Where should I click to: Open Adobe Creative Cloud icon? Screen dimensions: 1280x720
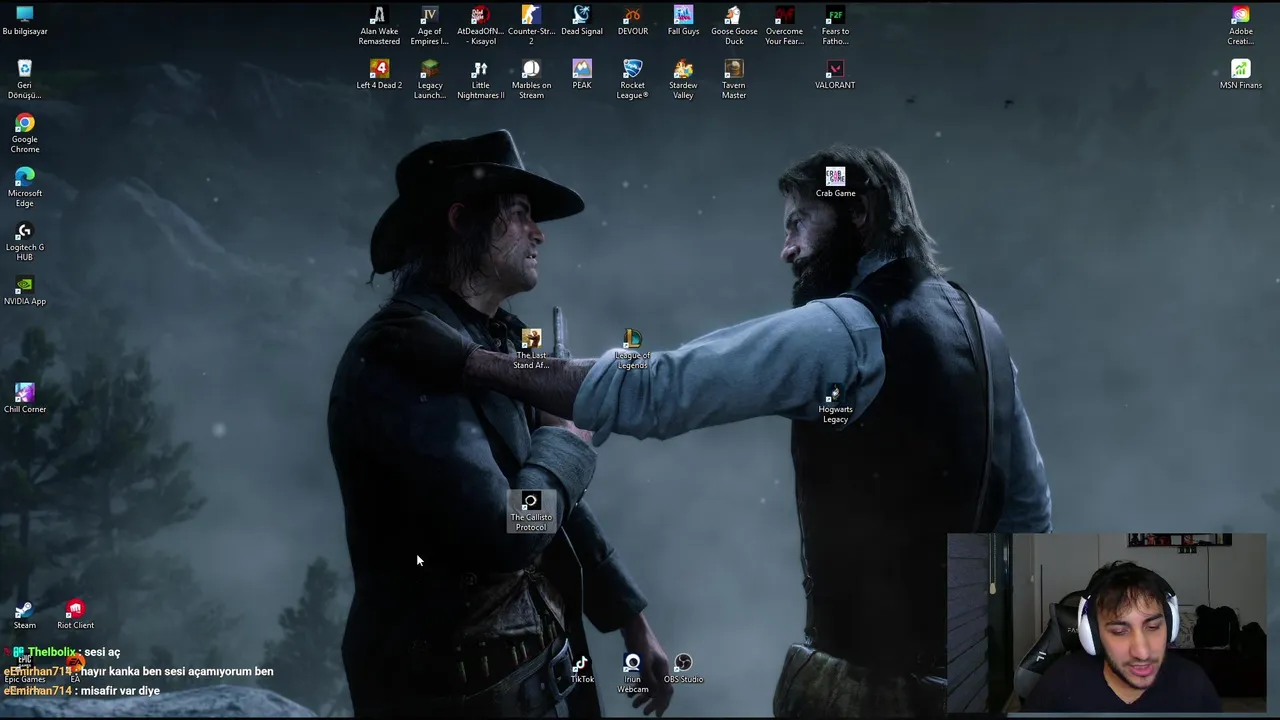1241,26
